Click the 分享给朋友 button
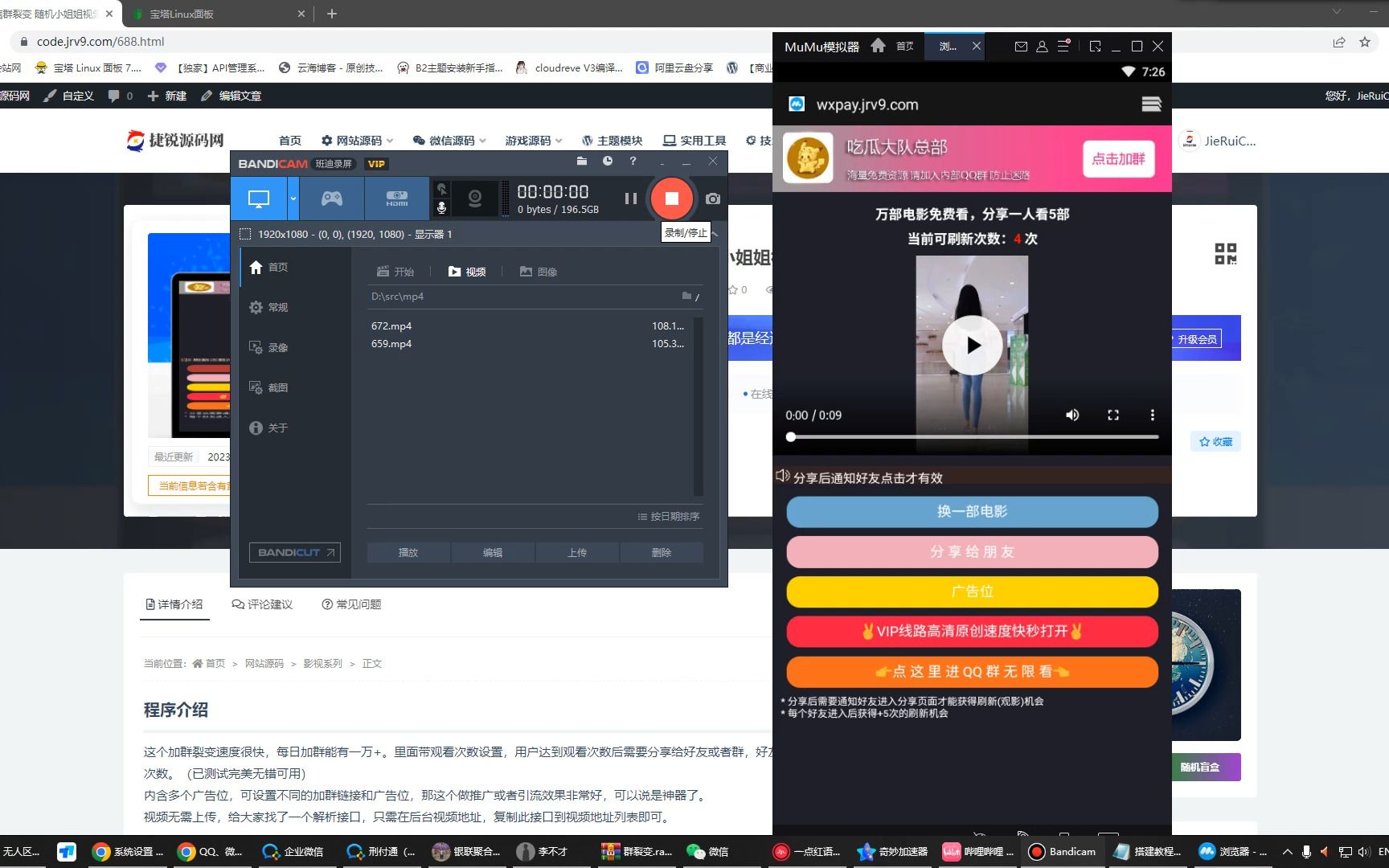 (973, 552)
